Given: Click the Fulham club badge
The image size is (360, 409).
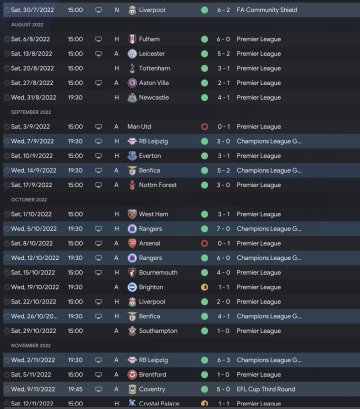Looking at the screenshot, I should pos(132,39).
